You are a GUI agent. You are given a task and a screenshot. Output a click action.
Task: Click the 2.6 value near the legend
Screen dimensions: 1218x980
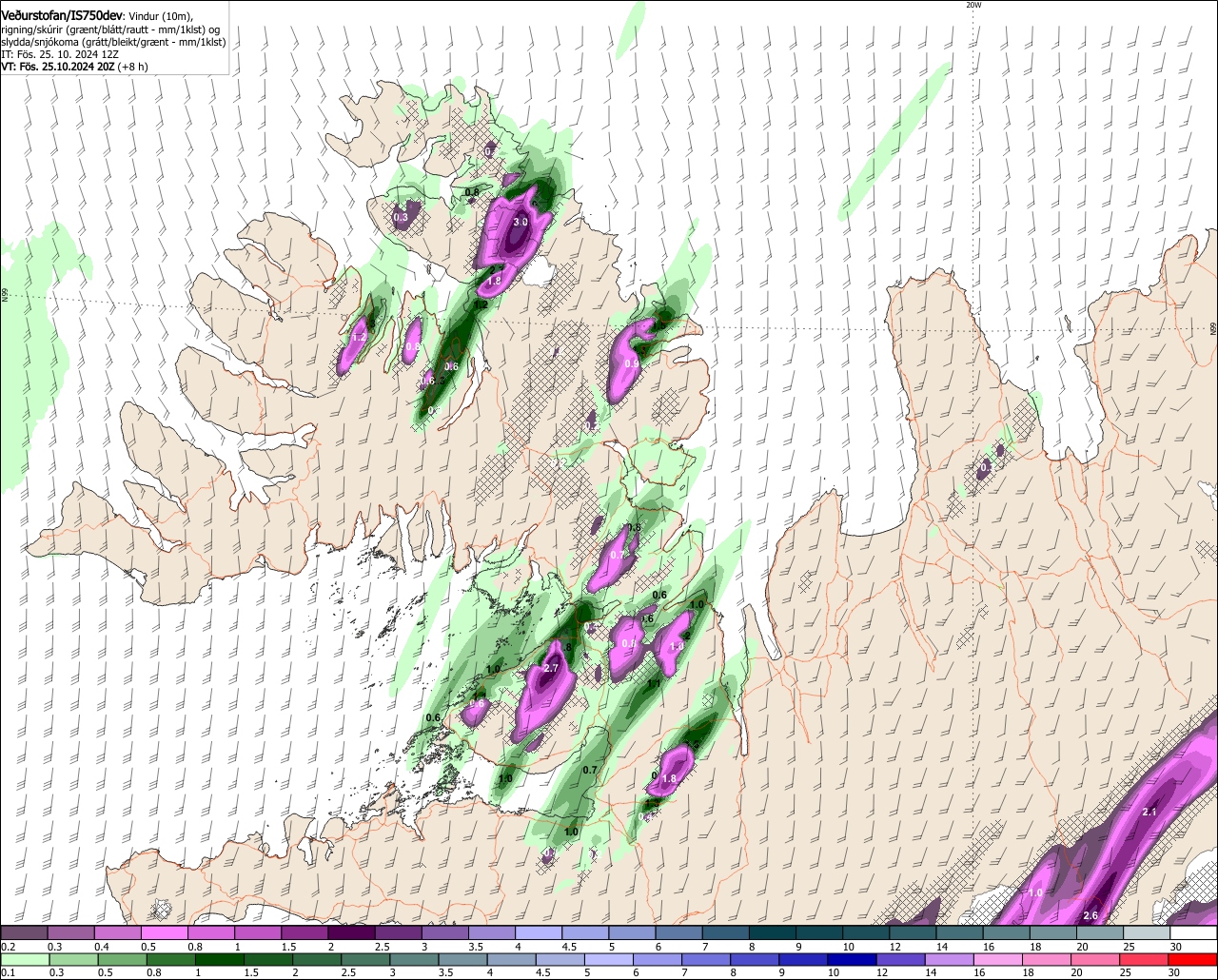tap(1090, 916)
